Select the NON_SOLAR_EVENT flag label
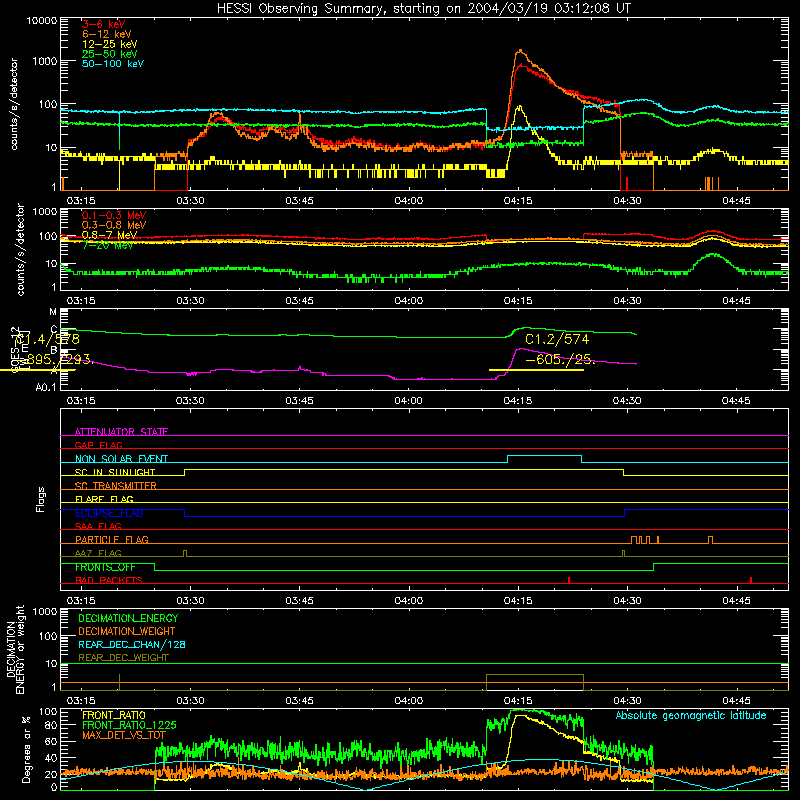Image resolution: width=800 pixels, height=800 pixels. 121,459
